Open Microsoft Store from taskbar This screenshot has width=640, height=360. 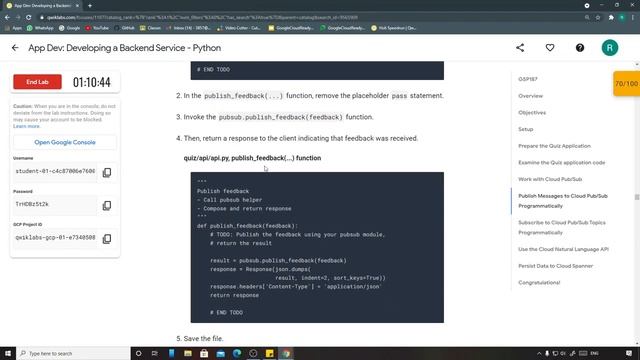(204, 353)
